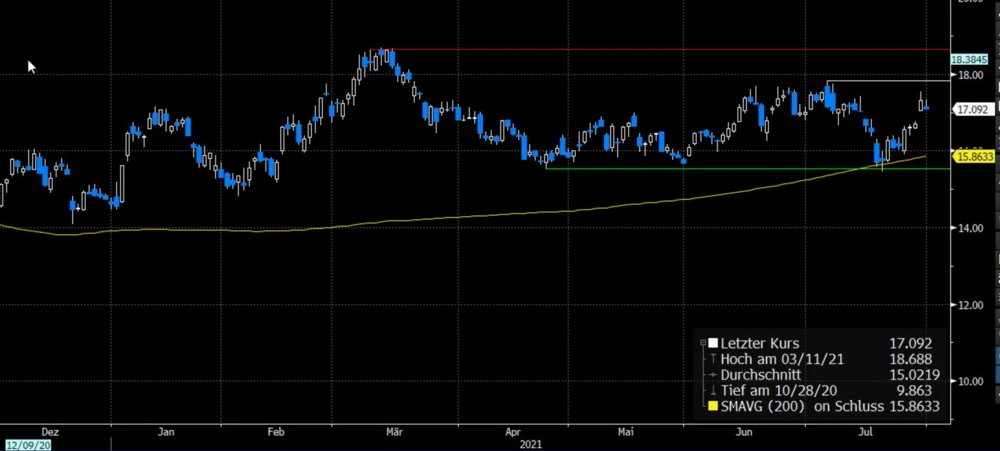Click the Mär label on time axis
This screenshot has height=451, width=1000.
(x=394, y=432)
